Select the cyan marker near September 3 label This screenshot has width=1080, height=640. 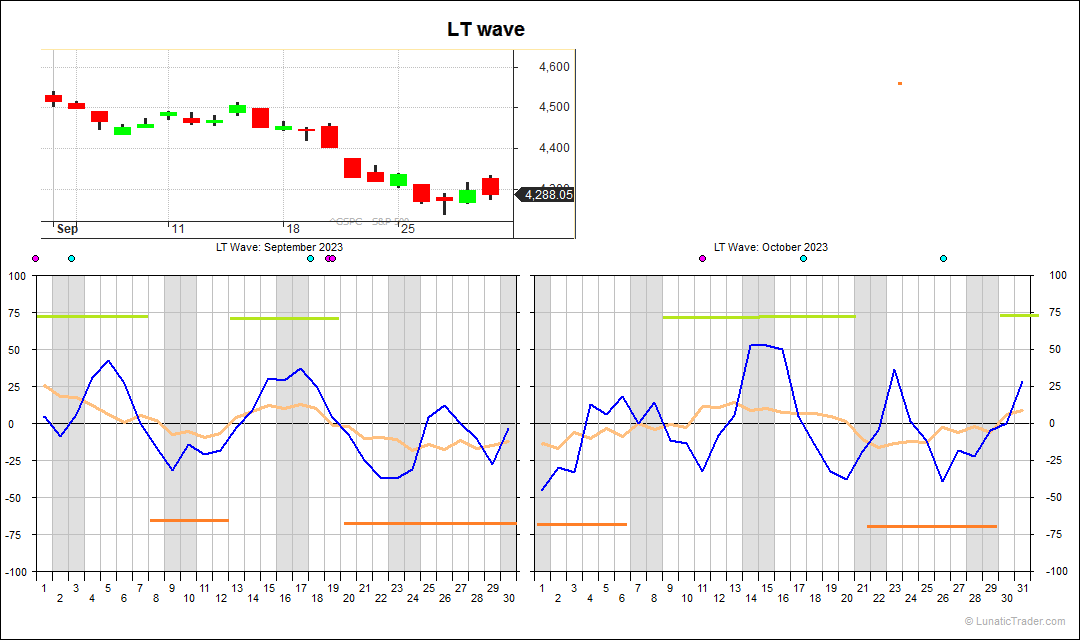[x=70, y=257]
